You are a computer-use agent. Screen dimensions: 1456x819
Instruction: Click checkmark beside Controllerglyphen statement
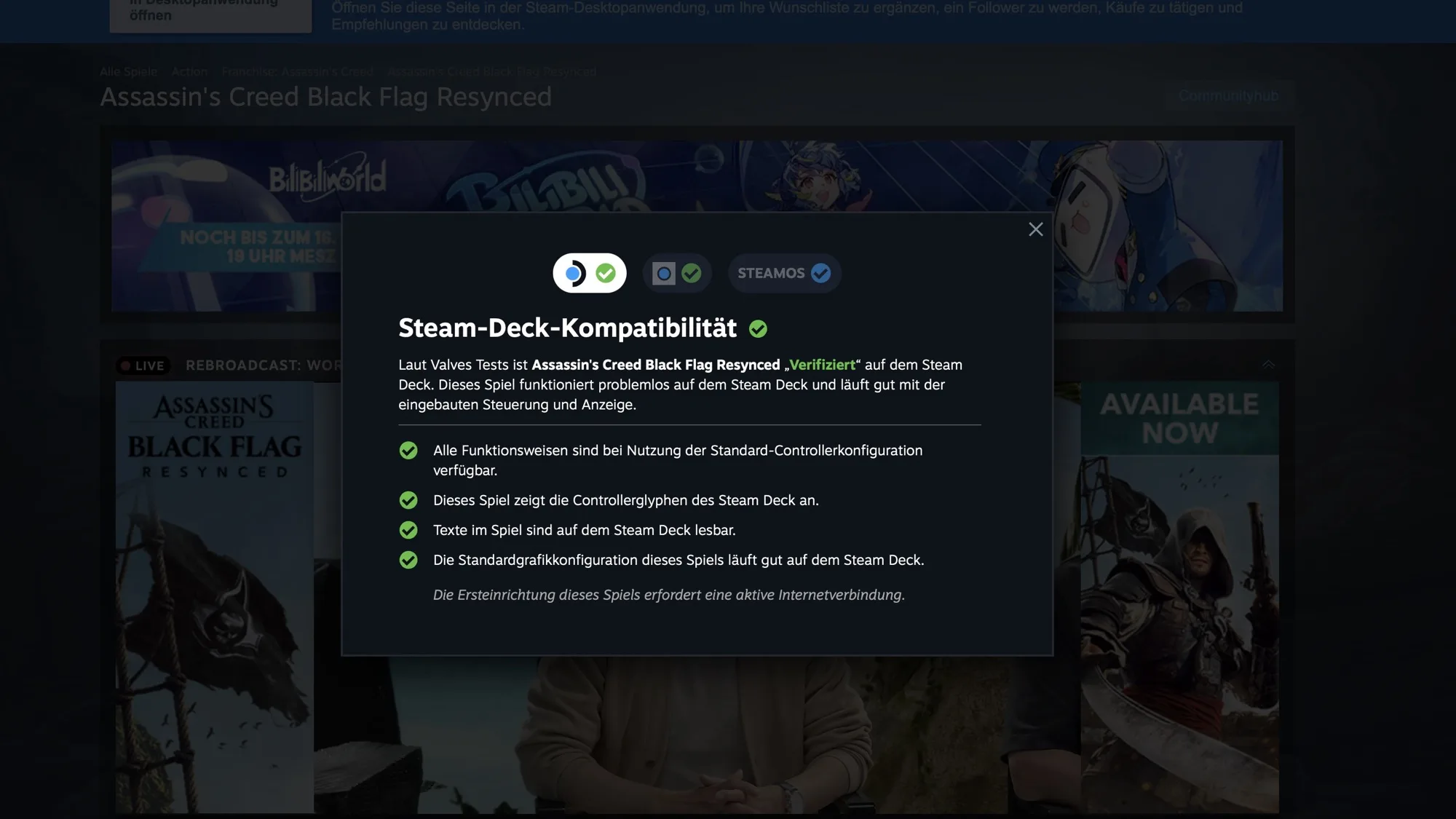coord(408,500)
